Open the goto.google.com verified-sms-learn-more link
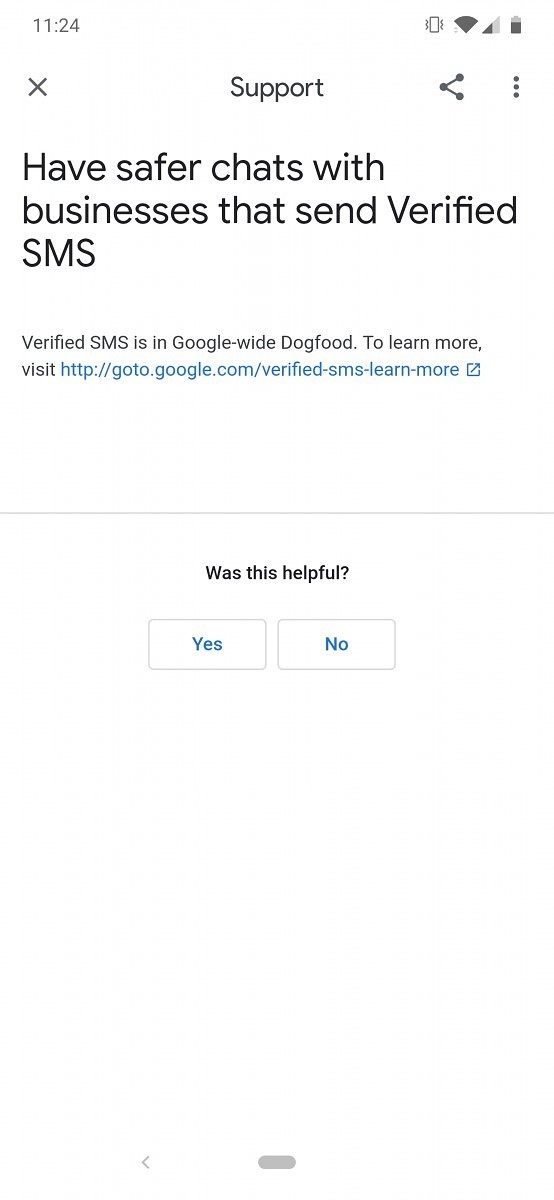 pos(260,370)
